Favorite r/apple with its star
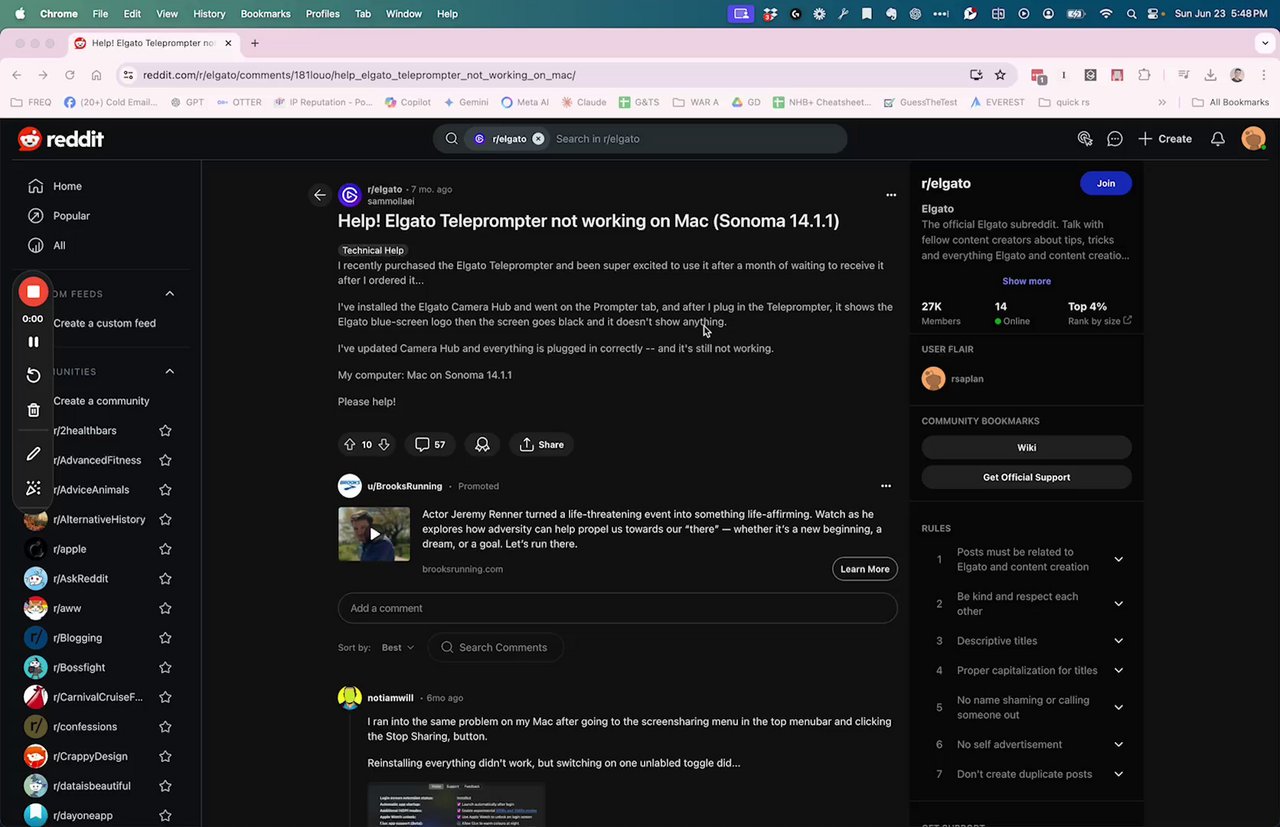The width and height of the screenshot is (1280, 827). (165, 549)
